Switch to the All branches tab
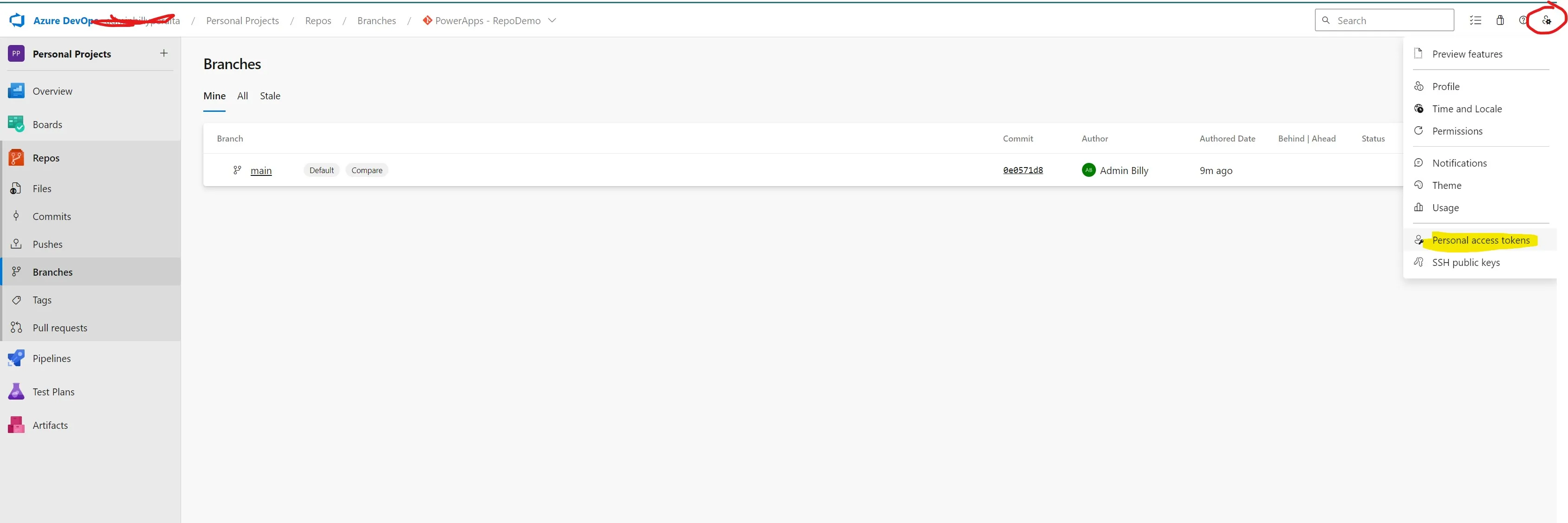The image size is (1568, 523). (242, 96)
